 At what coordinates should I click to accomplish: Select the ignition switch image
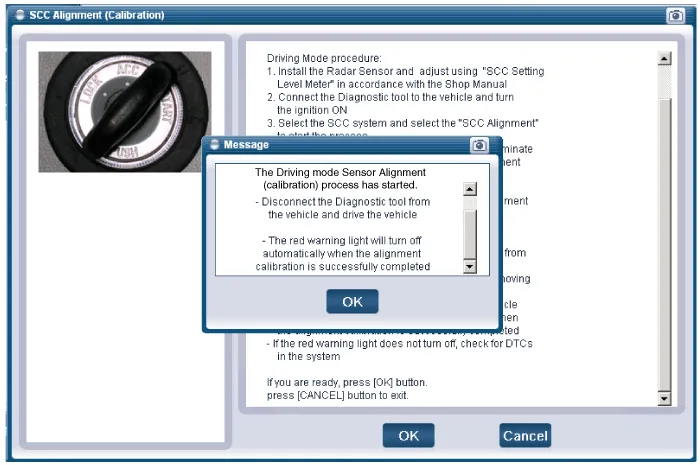125,111
